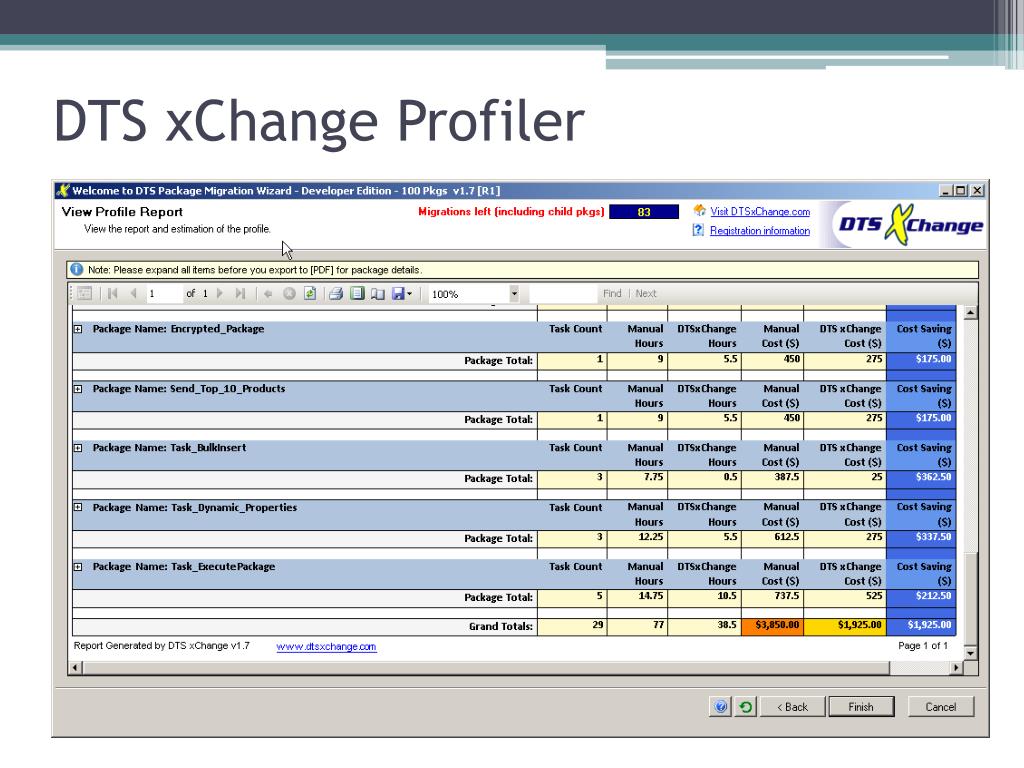Click the green restart arrow button
Screen dimensions: 1024x768
pyautogui.click(x=746, y=707)
